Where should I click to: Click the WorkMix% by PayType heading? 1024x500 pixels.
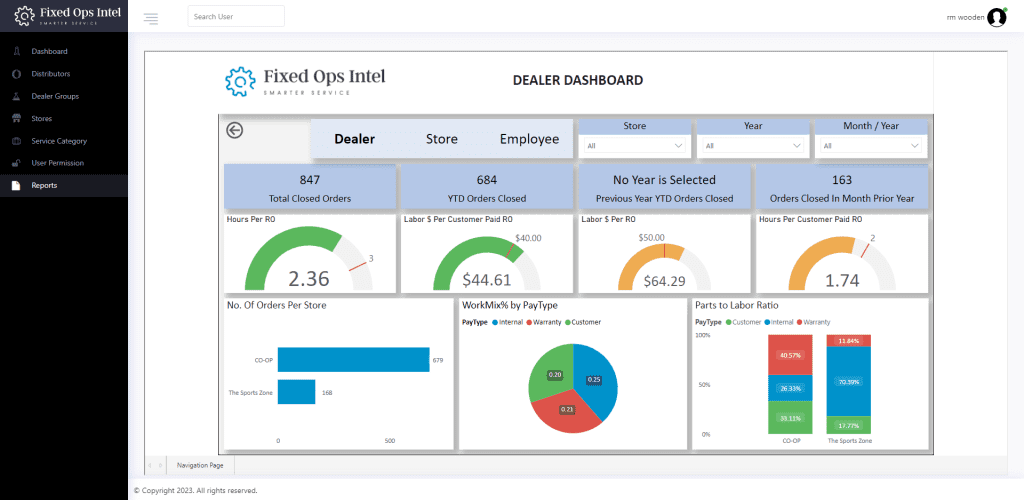509,305
